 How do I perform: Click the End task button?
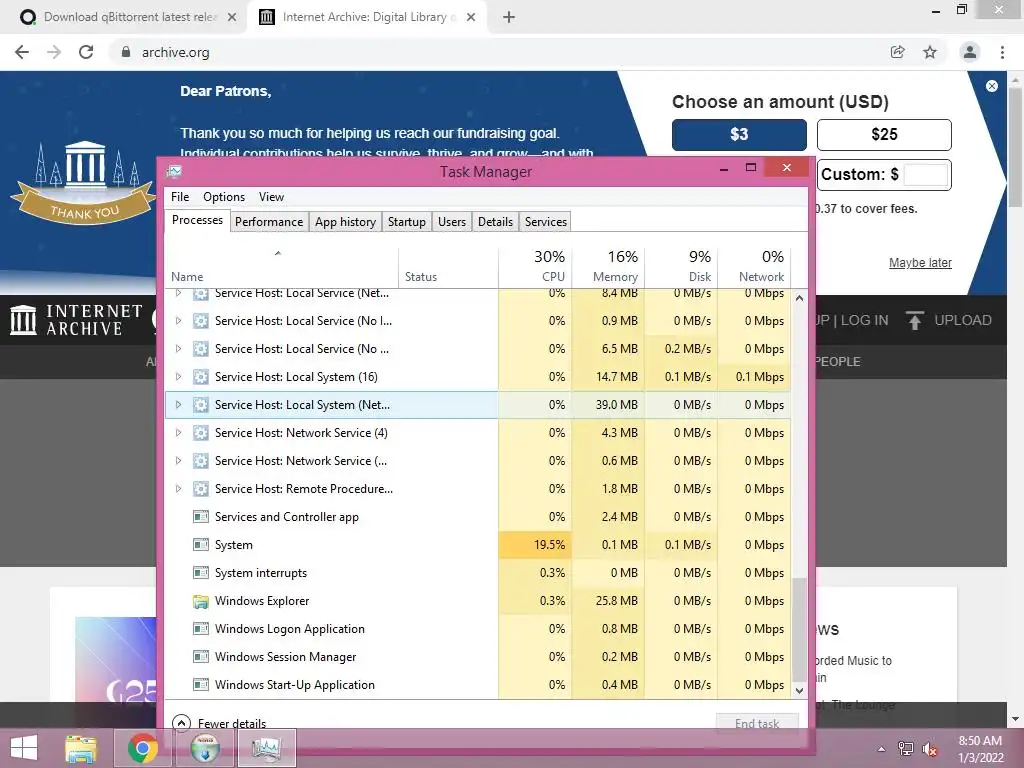tap(757, 723)
